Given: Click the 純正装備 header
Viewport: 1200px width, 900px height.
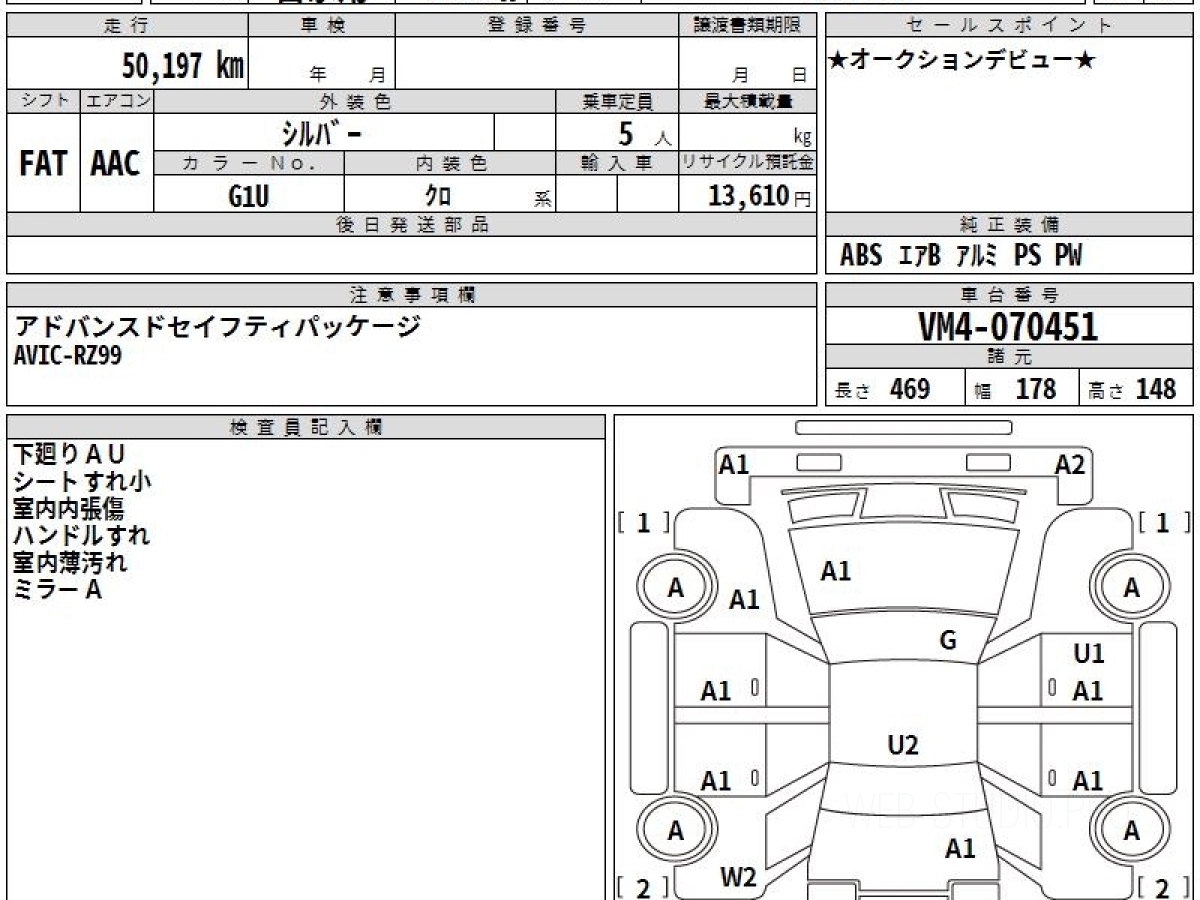Looking at the screenshot, I should (x=1010, y=225).
